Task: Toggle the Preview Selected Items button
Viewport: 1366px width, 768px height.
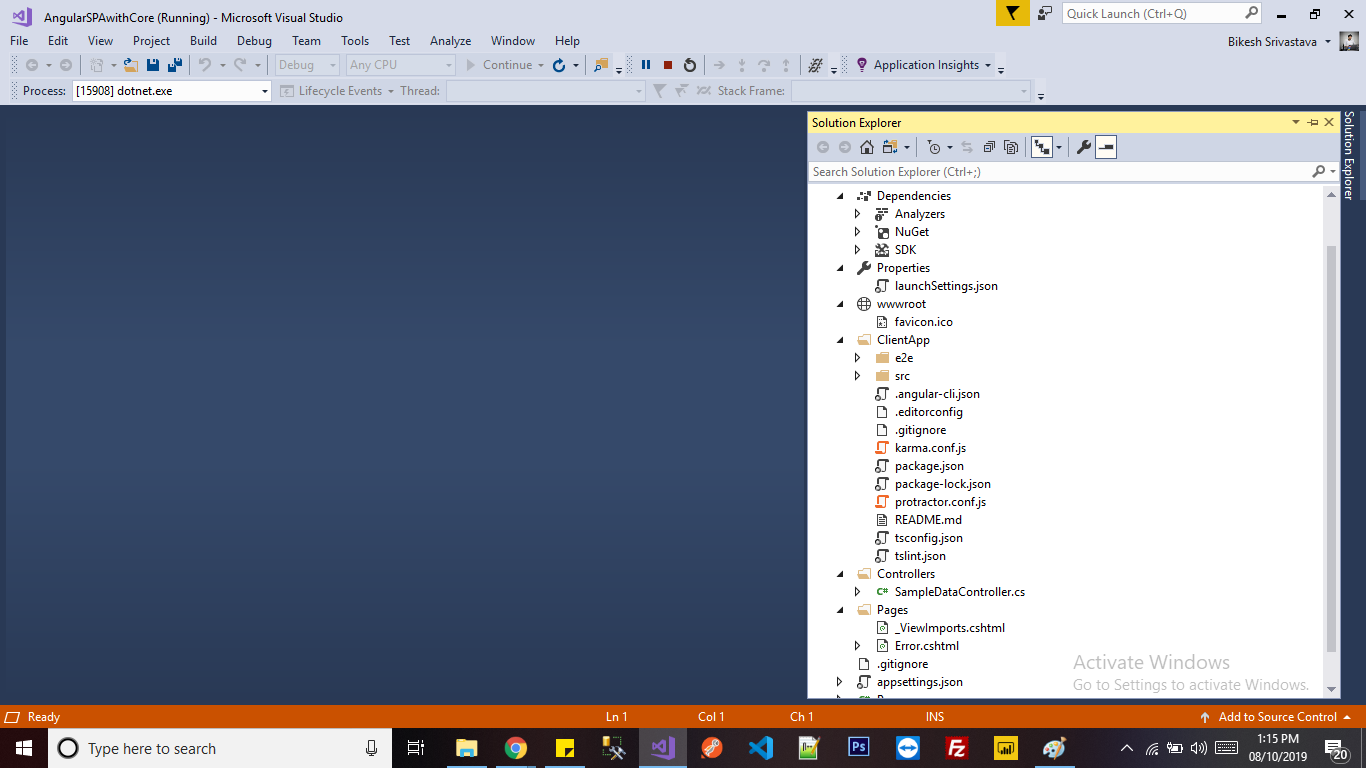Action: click(x=1105, y=146)
